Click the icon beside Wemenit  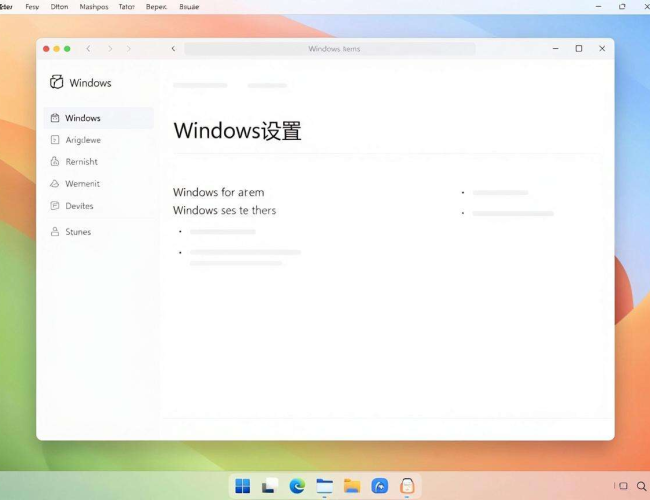coord(55,184)
